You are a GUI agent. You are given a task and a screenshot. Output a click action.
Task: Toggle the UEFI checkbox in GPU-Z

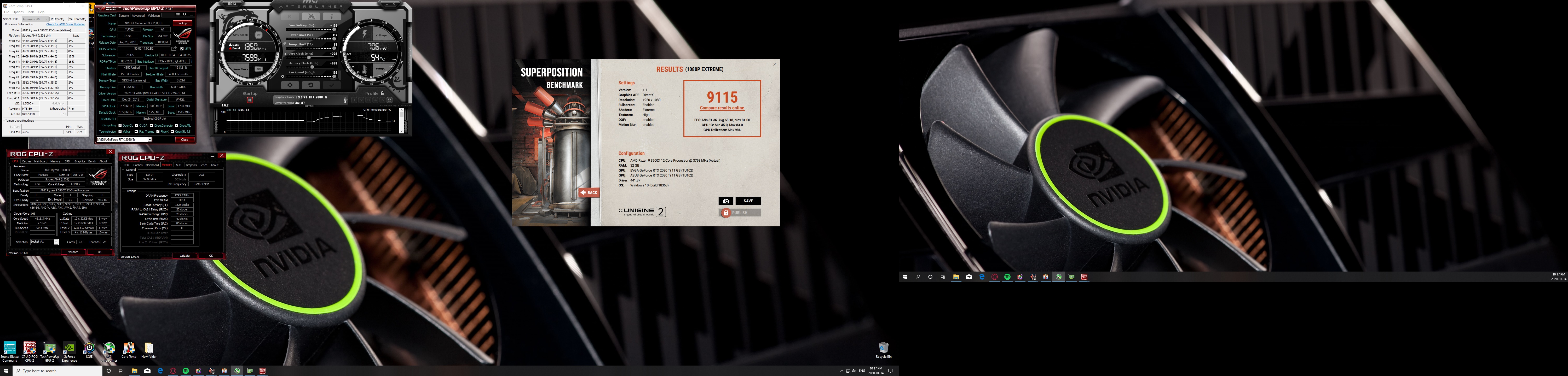pos(182,49)
